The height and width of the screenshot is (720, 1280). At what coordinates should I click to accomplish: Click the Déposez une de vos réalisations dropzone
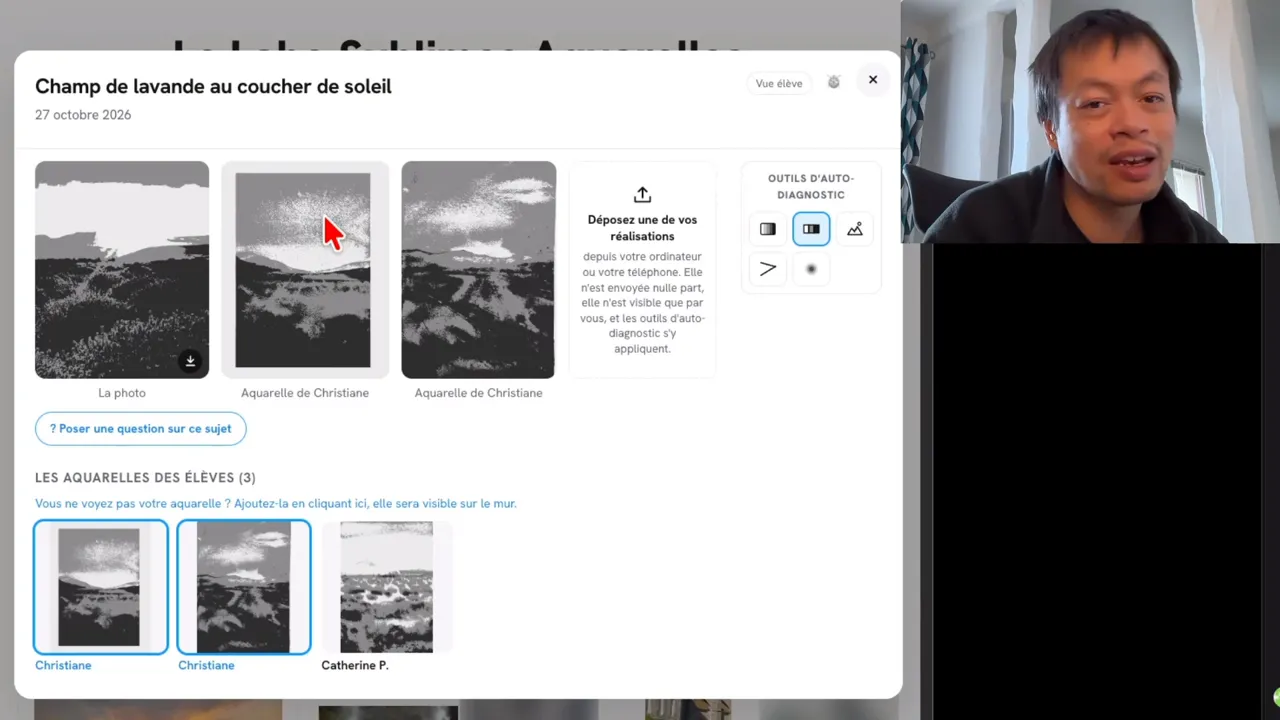click(642, 270)
